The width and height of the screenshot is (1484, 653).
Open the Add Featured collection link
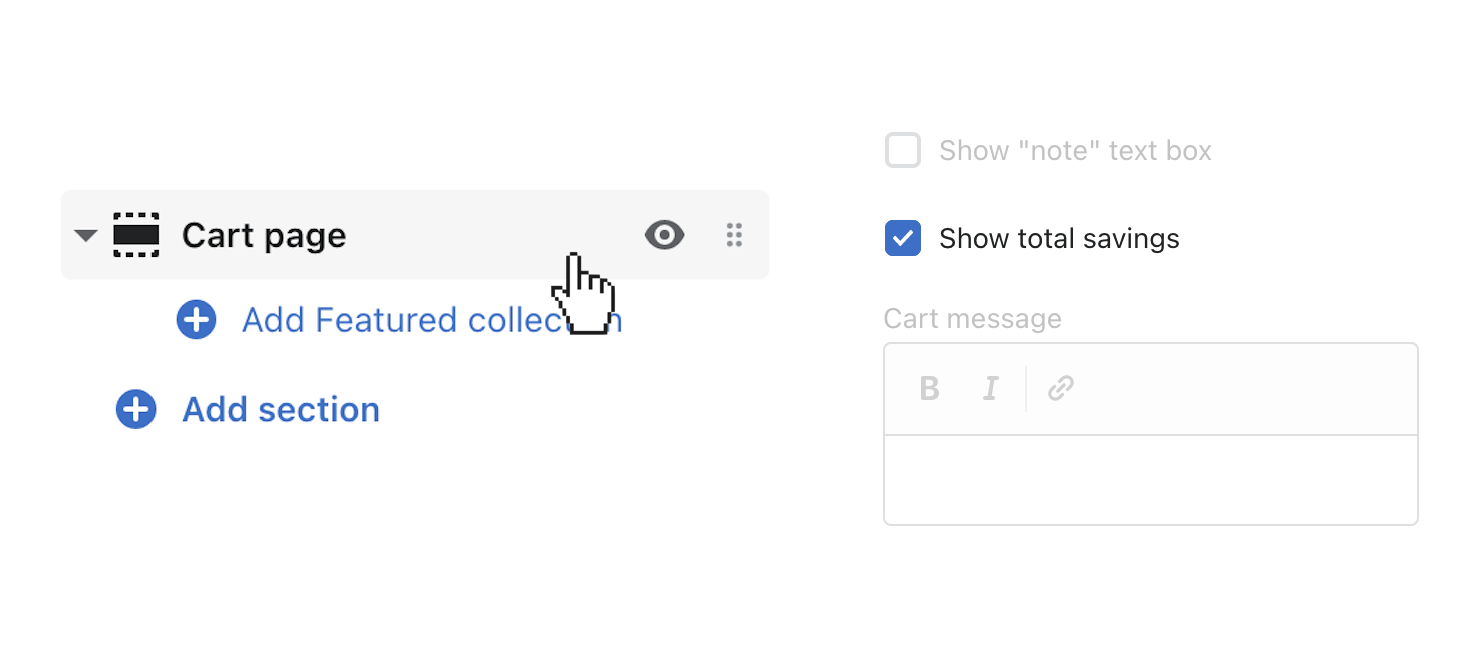click(x=400, y=320)
